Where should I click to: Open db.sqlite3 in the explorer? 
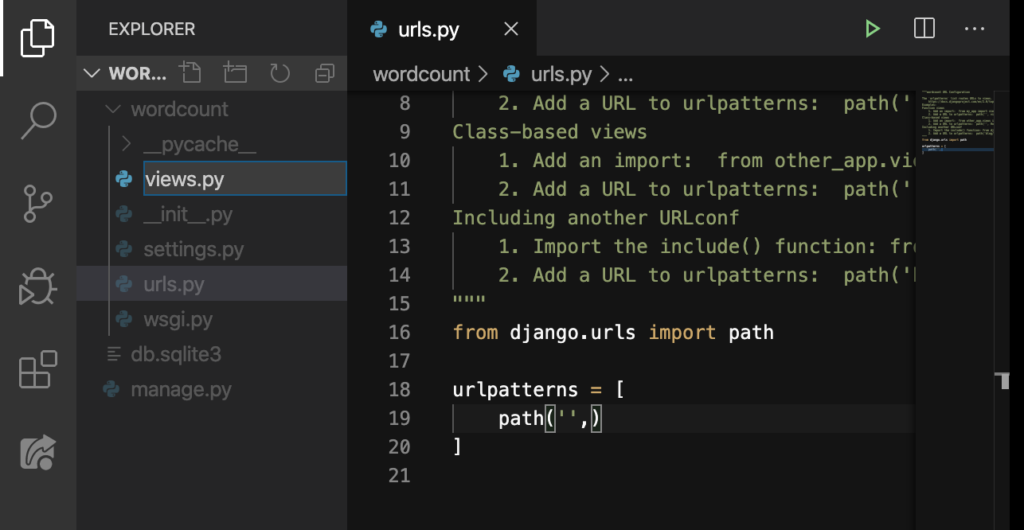176,354
